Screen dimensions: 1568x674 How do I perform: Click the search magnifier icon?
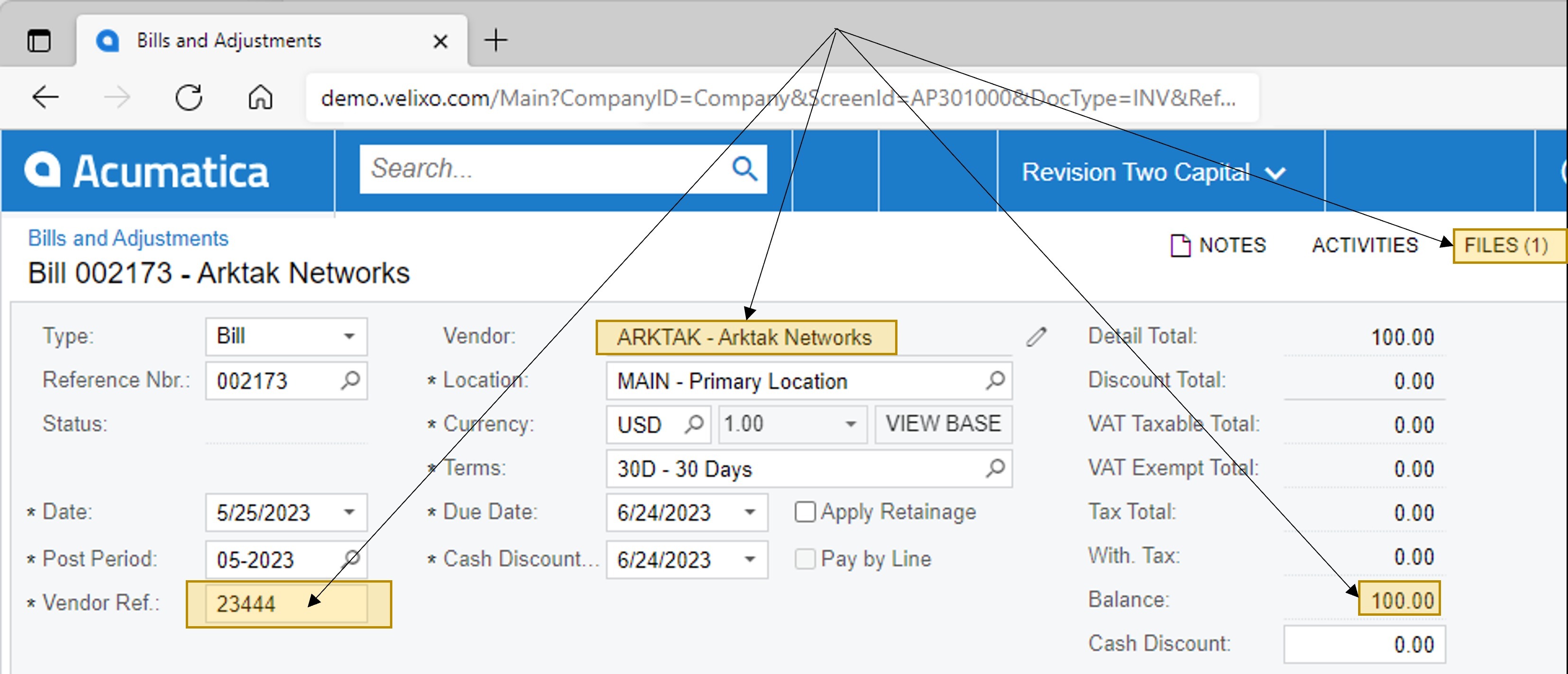coord(744,169)
